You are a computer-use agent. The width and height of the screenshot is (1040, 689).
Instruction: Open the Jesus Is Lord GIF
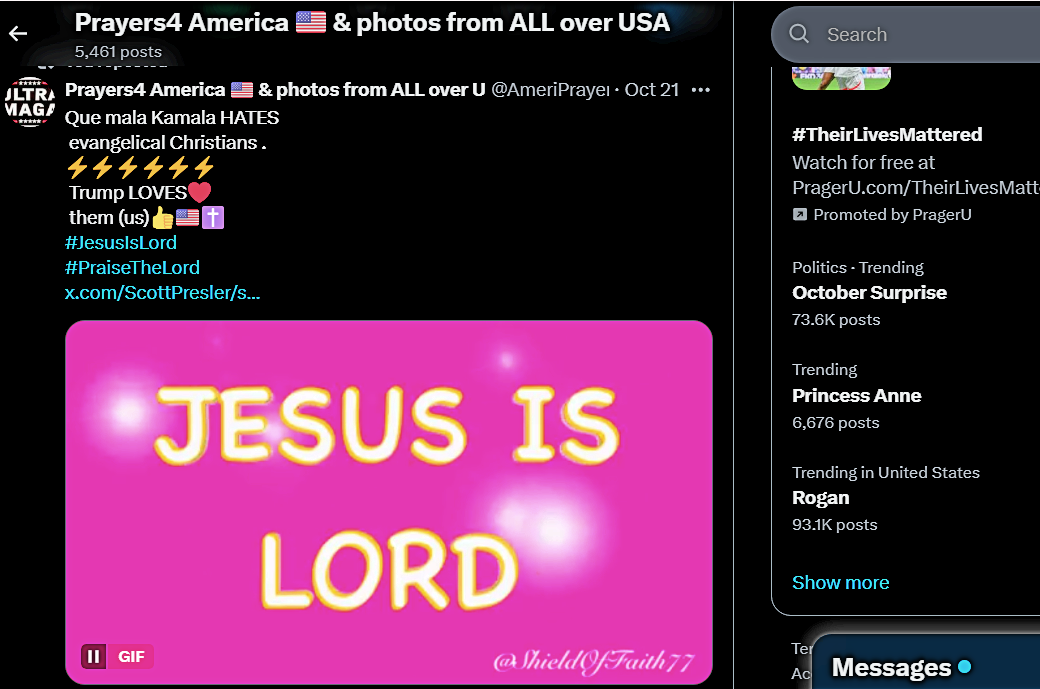tap(389, 502)
